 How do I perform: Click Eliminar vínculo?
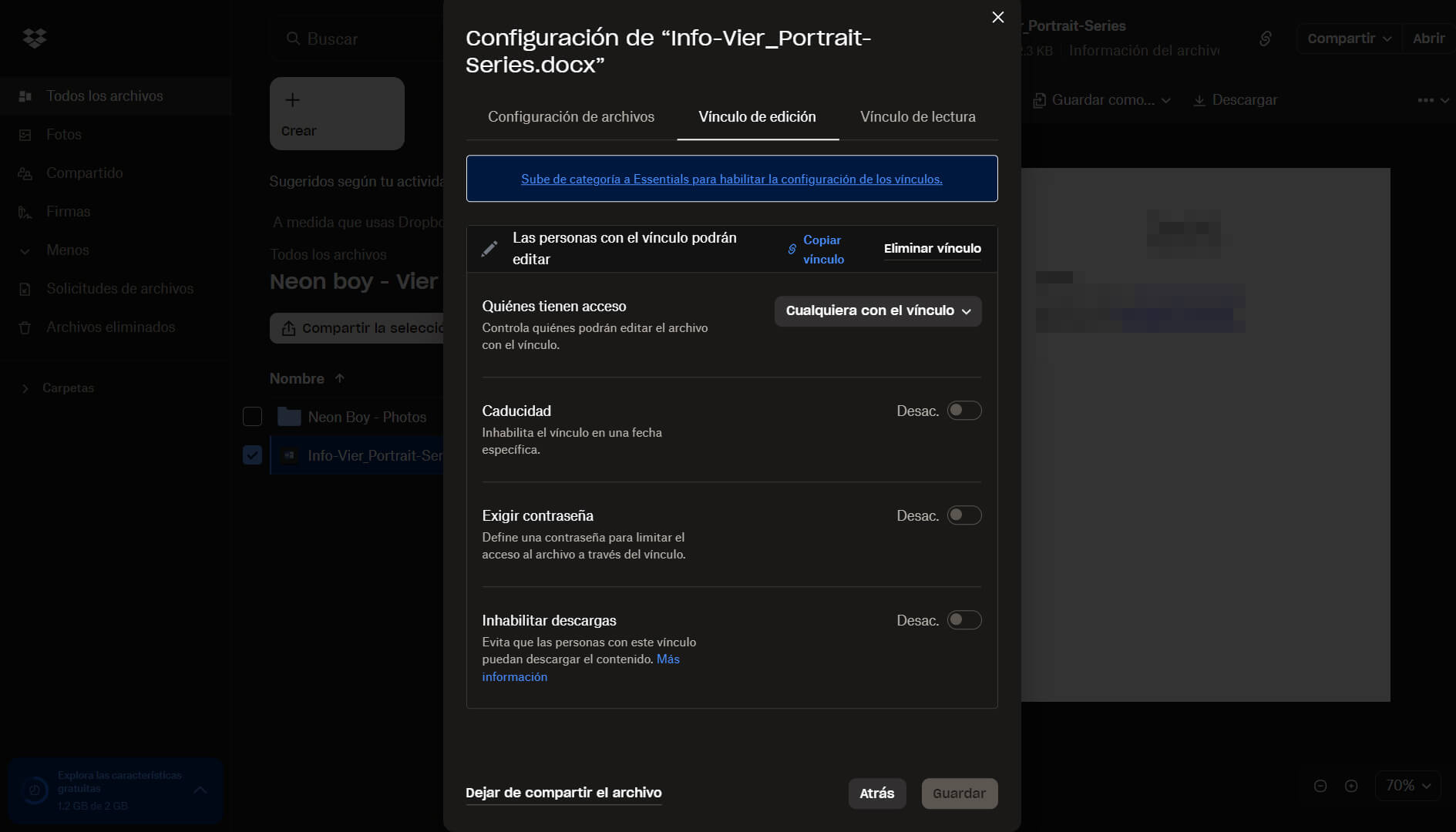click(932, 248)
